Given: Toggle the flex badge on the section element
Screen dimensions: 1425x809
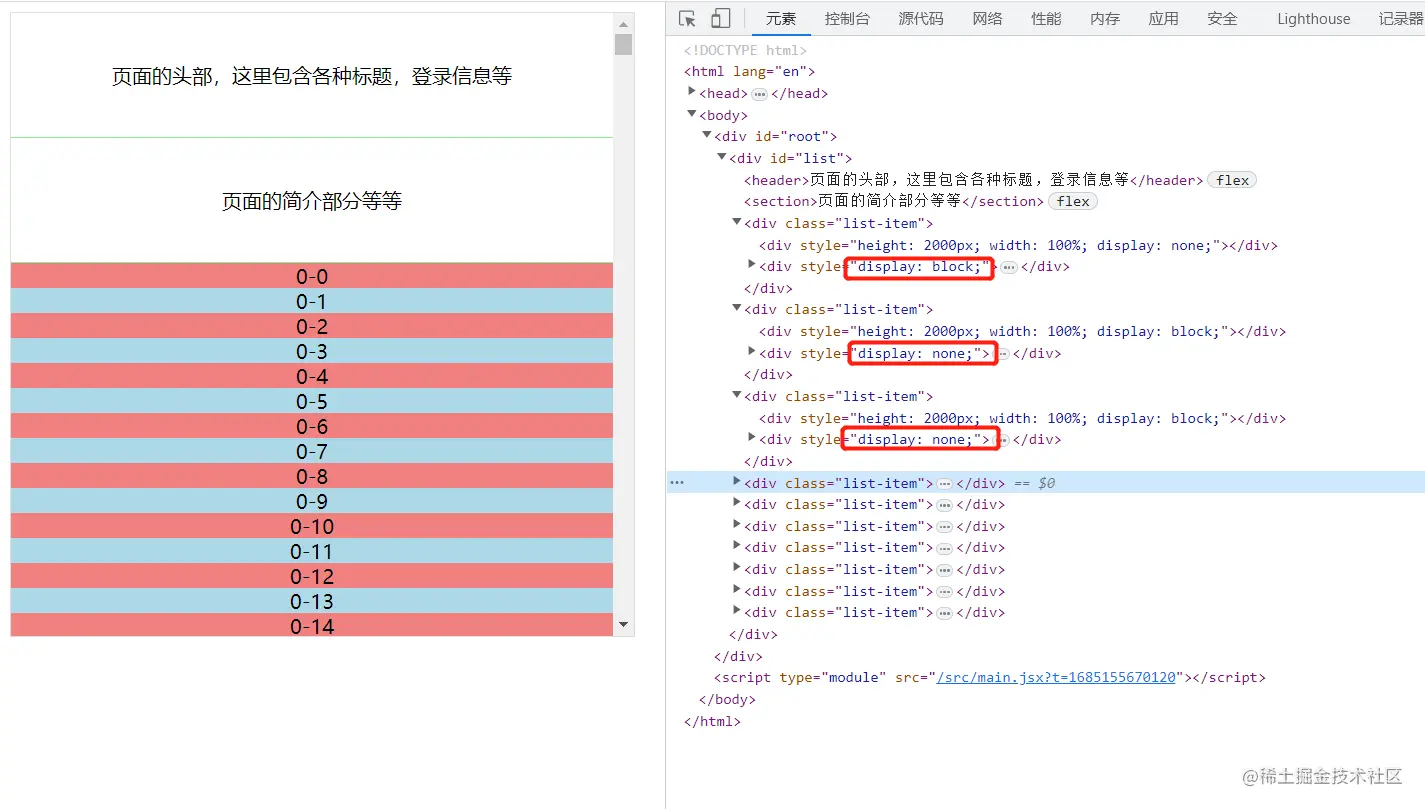Looking at the screenshot, I should click(x=1073, y=201).
